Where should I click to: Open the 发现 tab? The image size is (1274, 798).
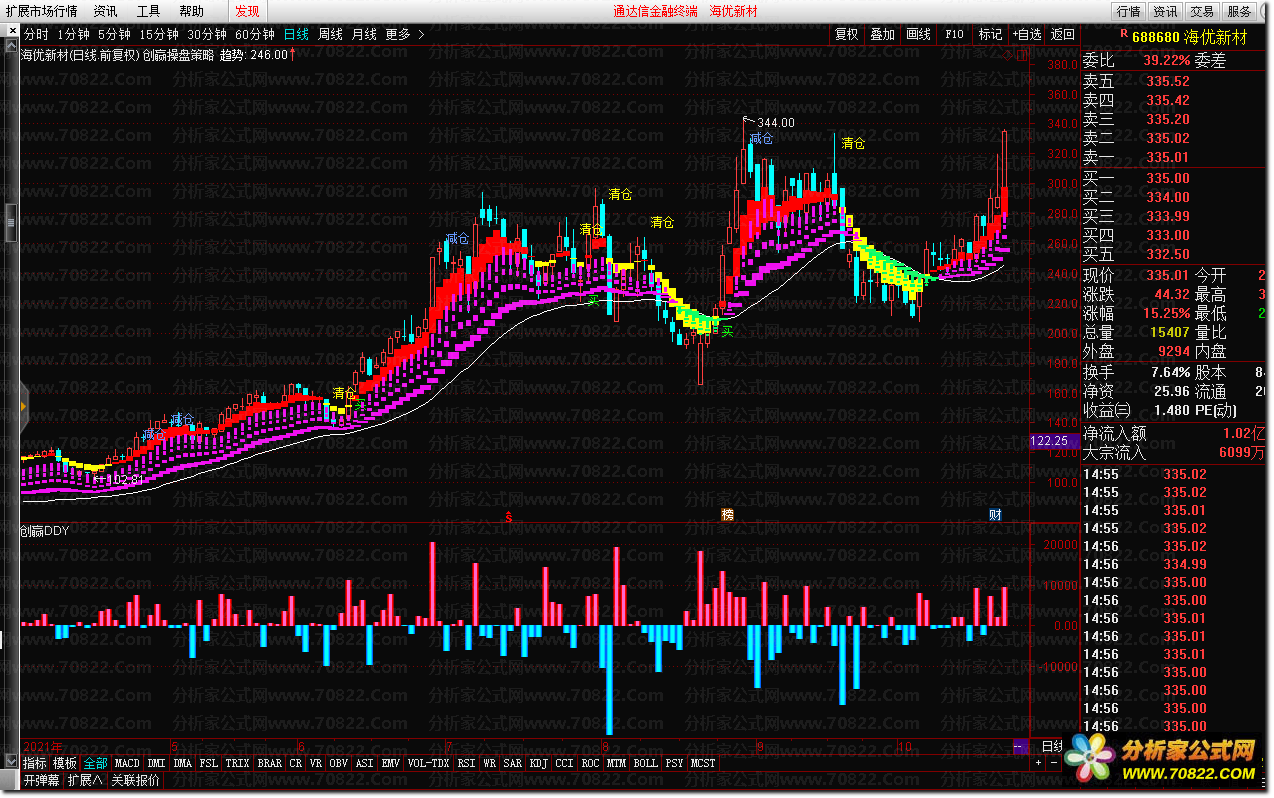click(247, 12)
